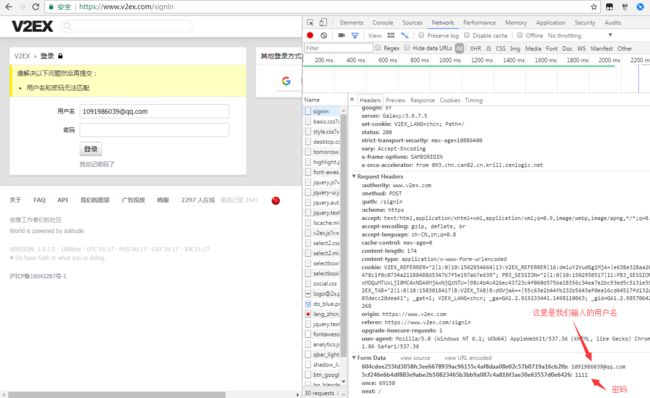Filter requests by Img
Screen dimensions: 650x398
pos(515,49)
